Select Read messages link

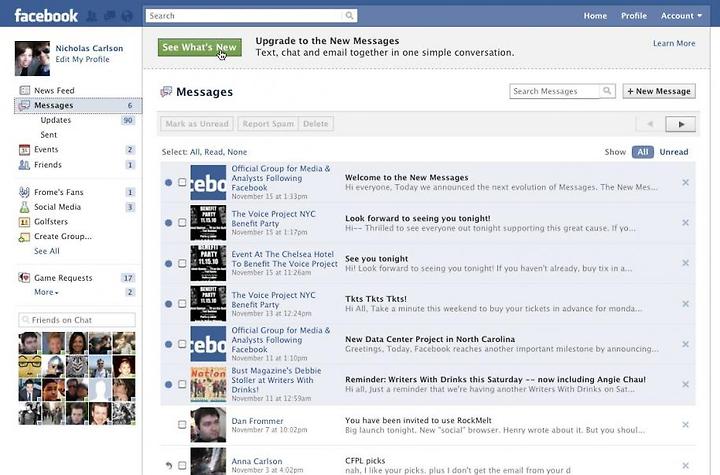click(214, 152)
